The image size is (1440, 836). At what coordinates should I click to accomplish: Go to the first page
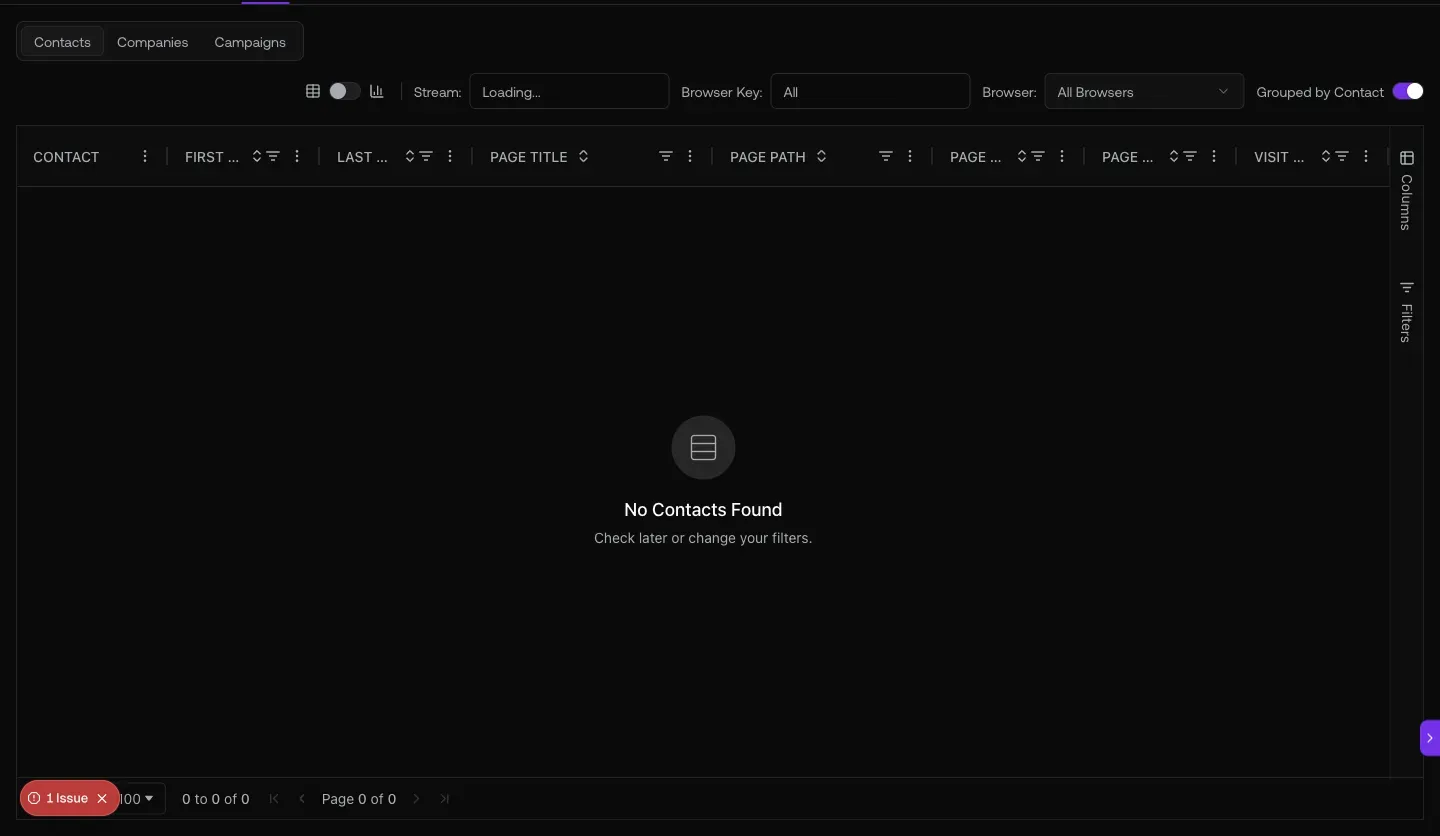pyautogui.click(x=274, y=798)
